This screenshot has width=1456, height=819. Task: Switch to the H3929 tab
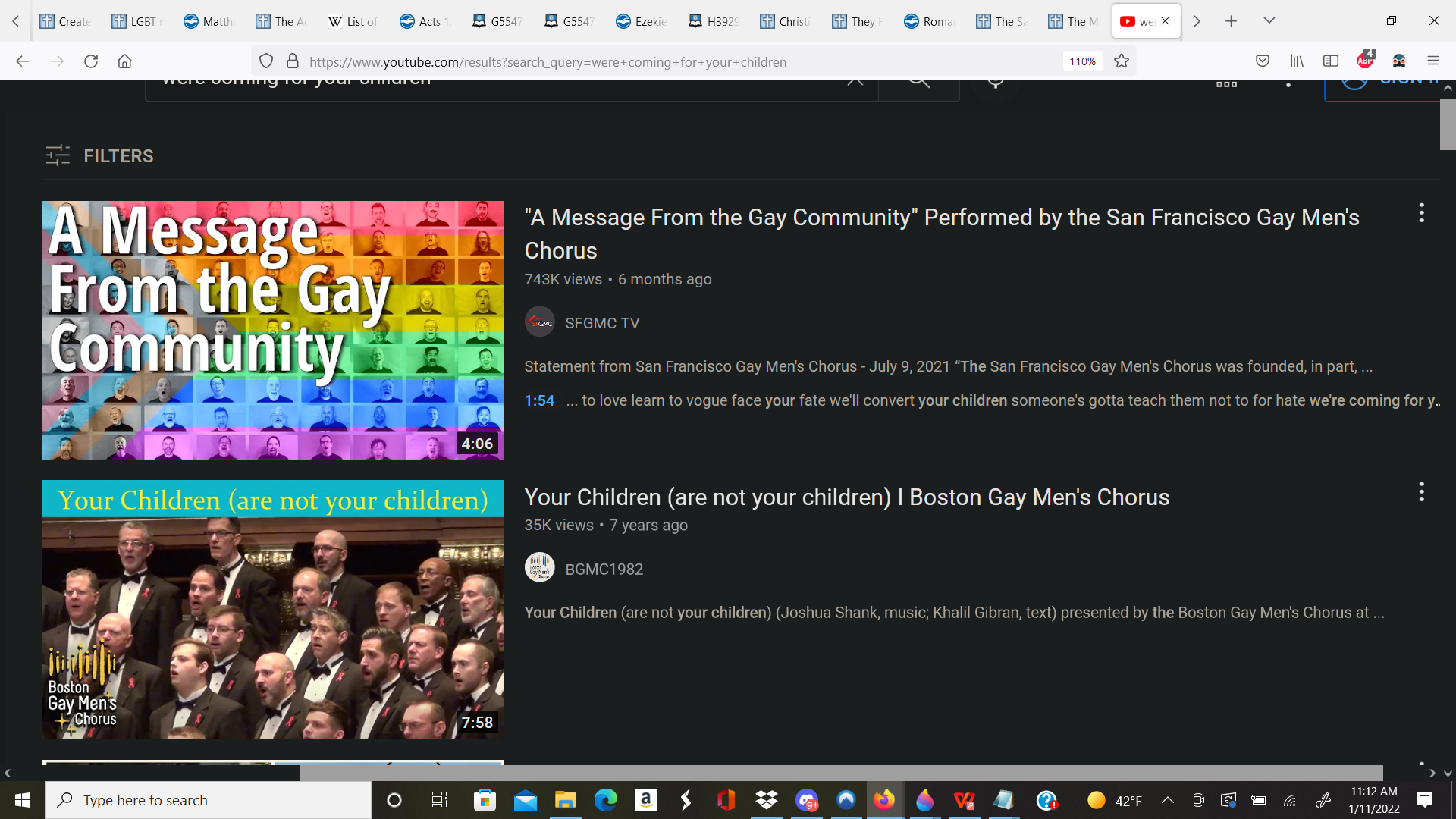pyautogui.click(x=714, y=21)
